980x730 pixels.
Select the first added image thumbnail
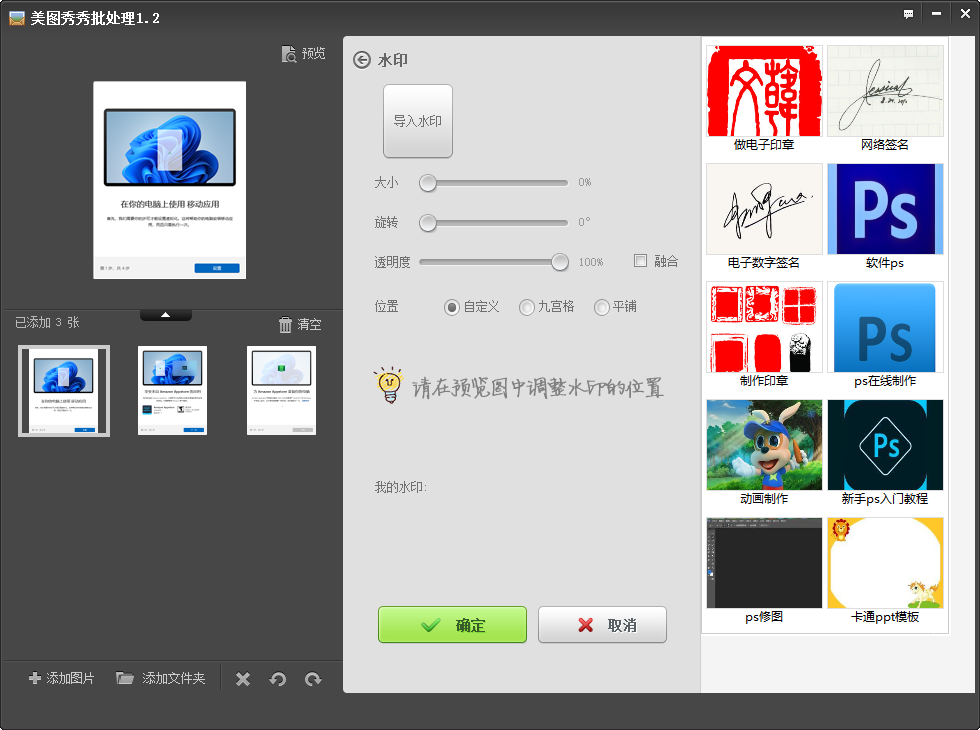pos(63,390)
